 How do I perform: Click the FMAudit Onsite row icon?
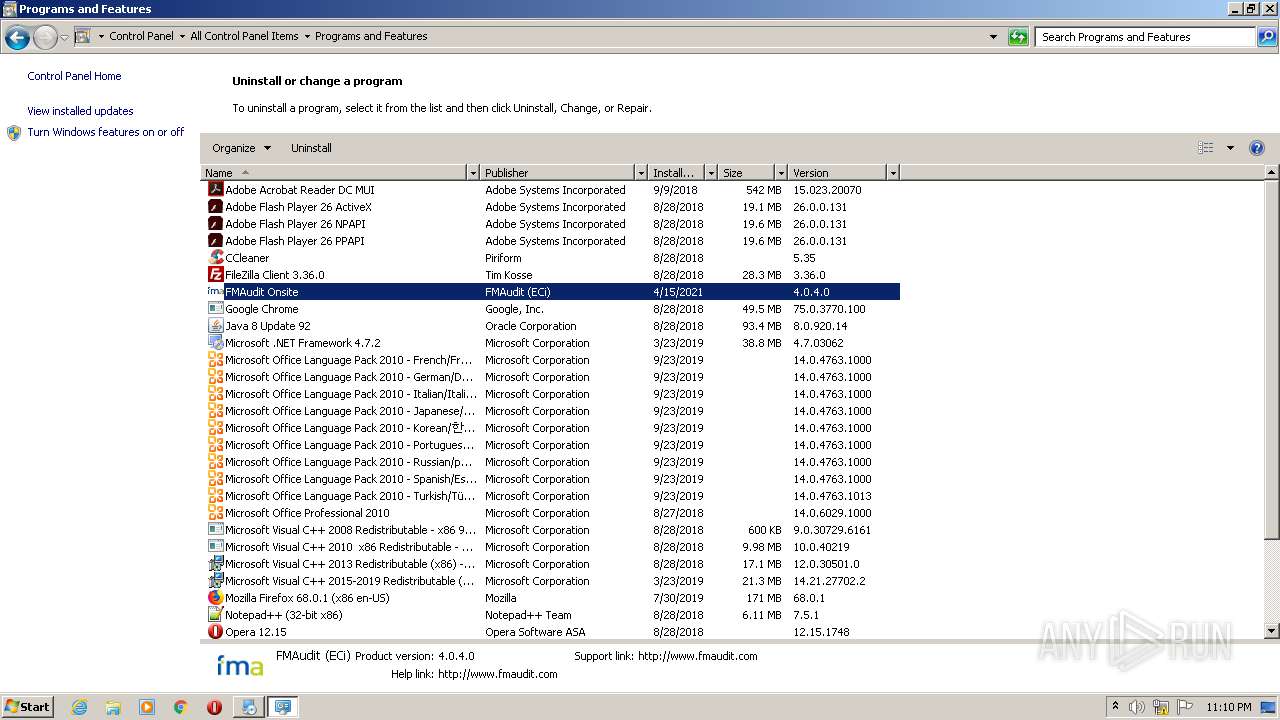point(215,291)
